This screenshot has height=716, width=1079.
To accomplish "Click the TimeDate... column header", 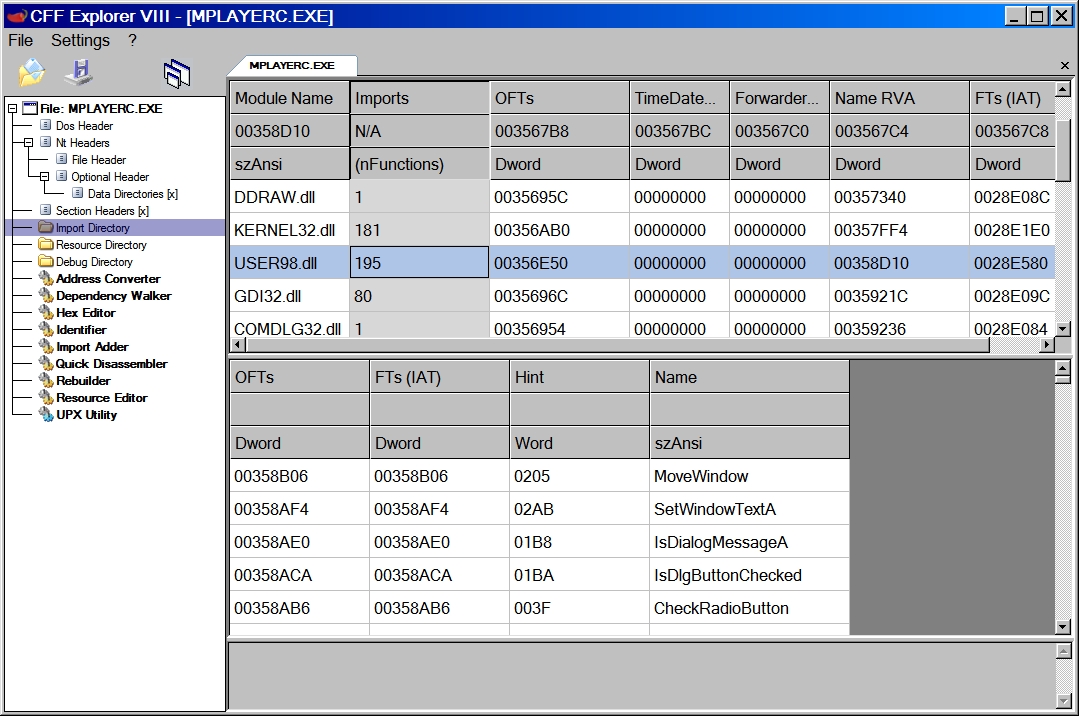I will pyautogui.click(x=679, y=98).
